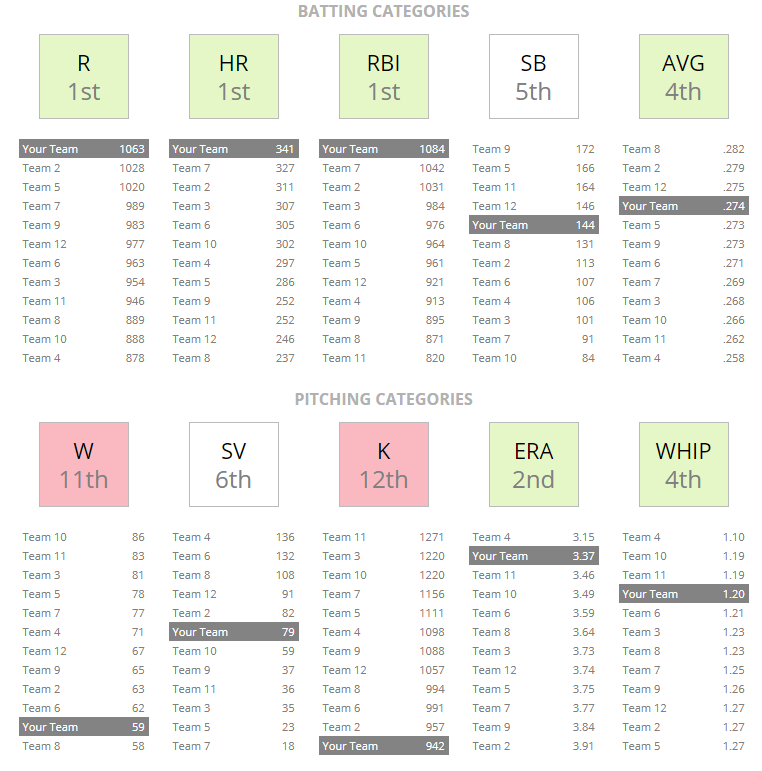Image resolution: width=762 pixels, height=771 pixels.
Task: Click the W 11th category tile
Action: point(84,465)
